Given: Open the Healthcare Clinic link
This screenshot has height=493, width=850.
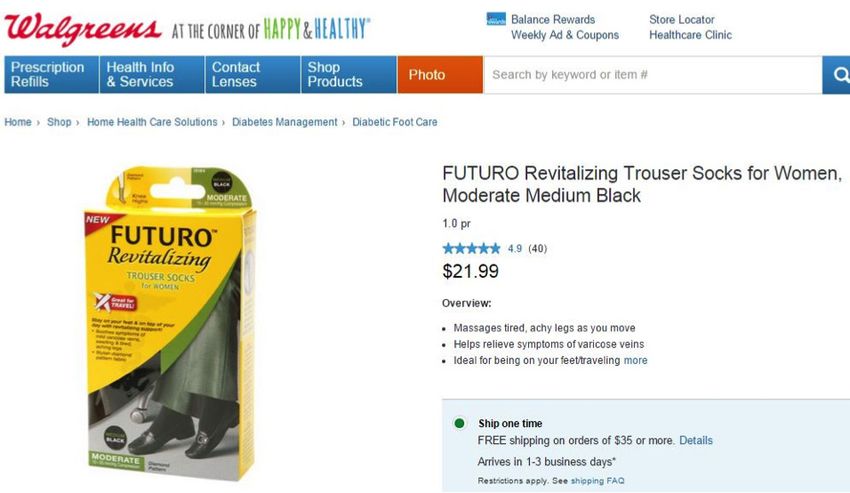Looking at the screenshot, I should [x=690, y=35].
